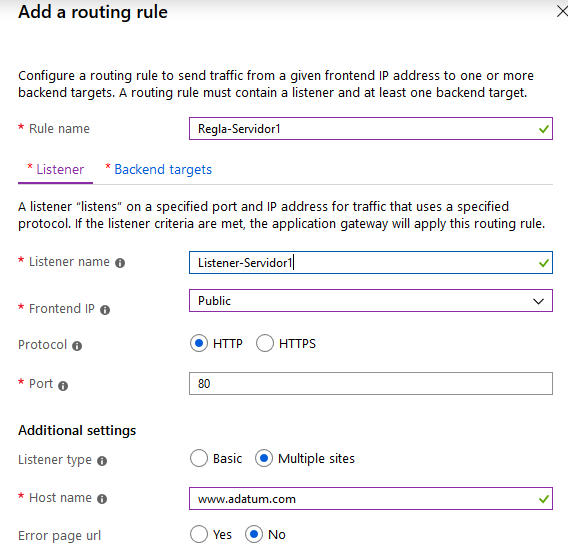Choose the Multiple sites listener type

tap(264, 458)
